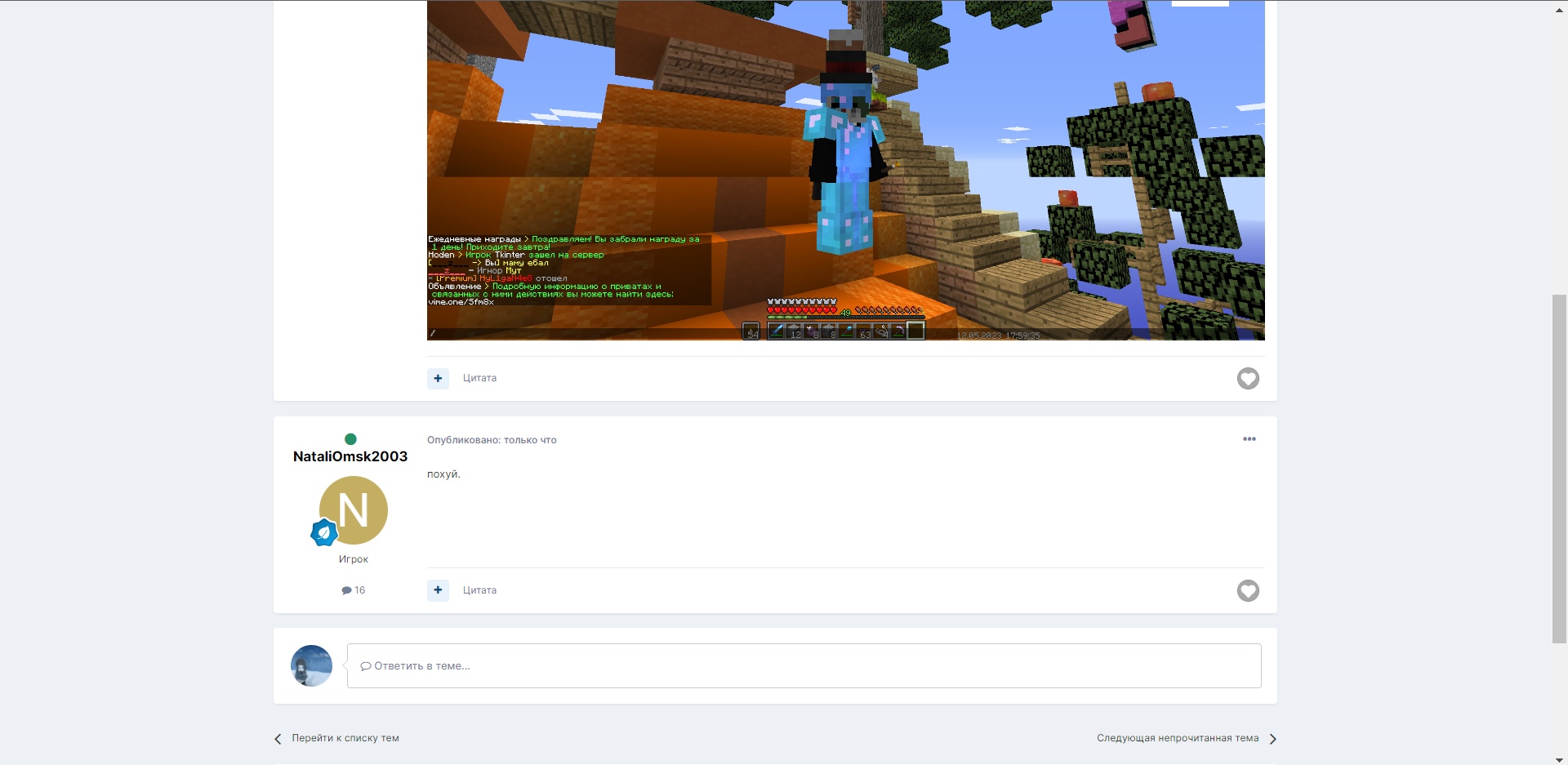1568x765 pixels.
Task: Click the blue rank badge on the avatar
Action: tap(324, 532)
